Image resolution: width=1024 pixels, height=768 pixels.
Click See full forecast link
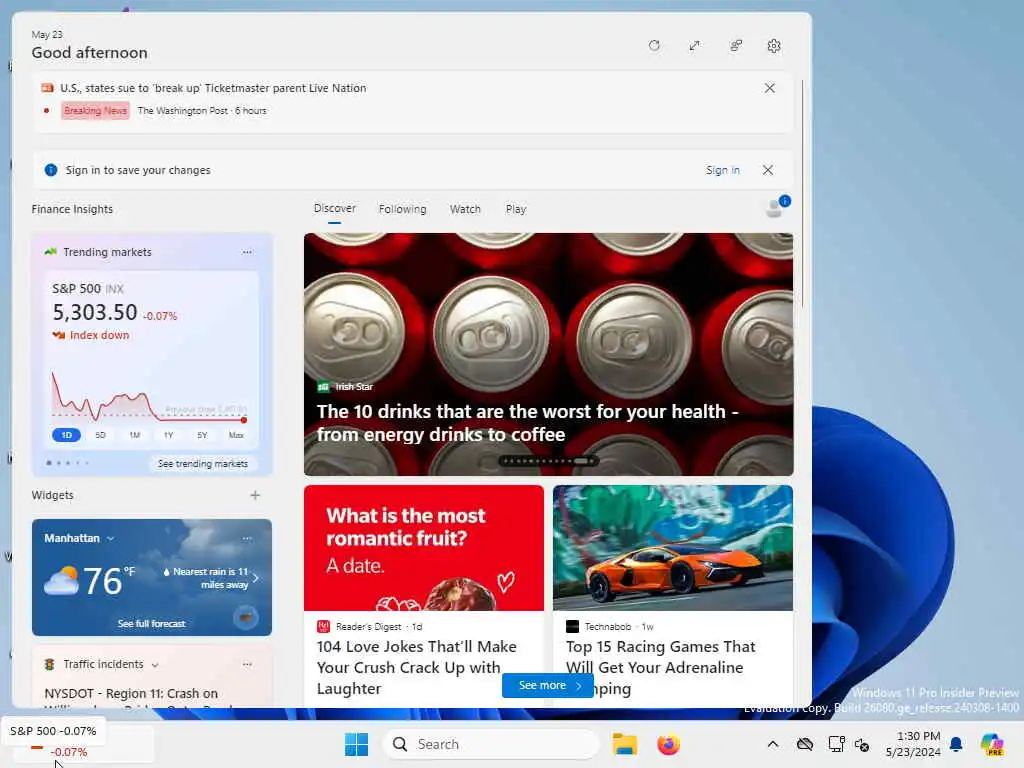click(x=152, y=624)
